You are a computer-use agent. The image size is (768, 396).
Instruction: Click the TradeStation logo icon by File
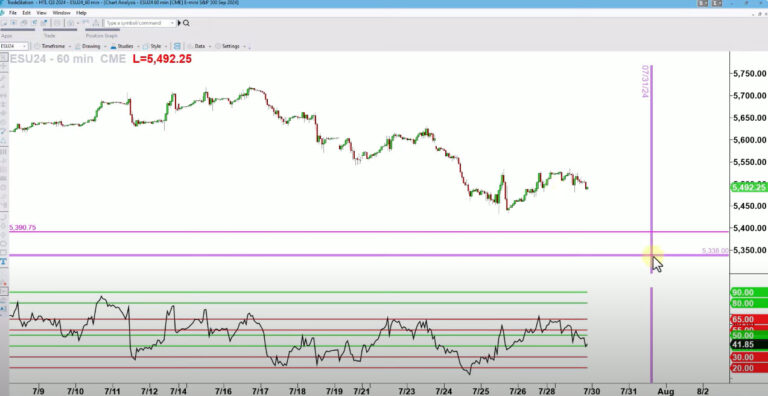click(x=2, y=13)
